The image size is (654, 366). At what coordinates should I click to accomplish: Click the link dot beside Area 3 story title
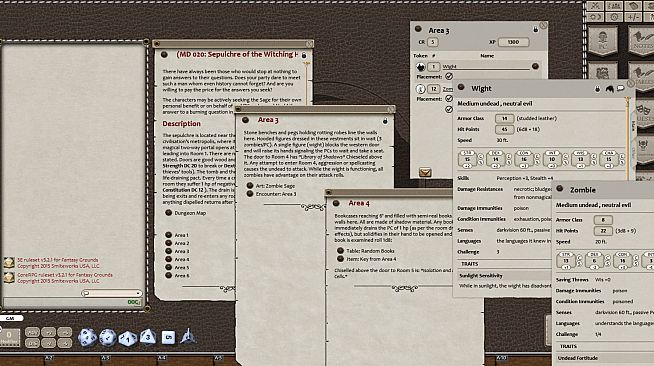click(245, 120)
